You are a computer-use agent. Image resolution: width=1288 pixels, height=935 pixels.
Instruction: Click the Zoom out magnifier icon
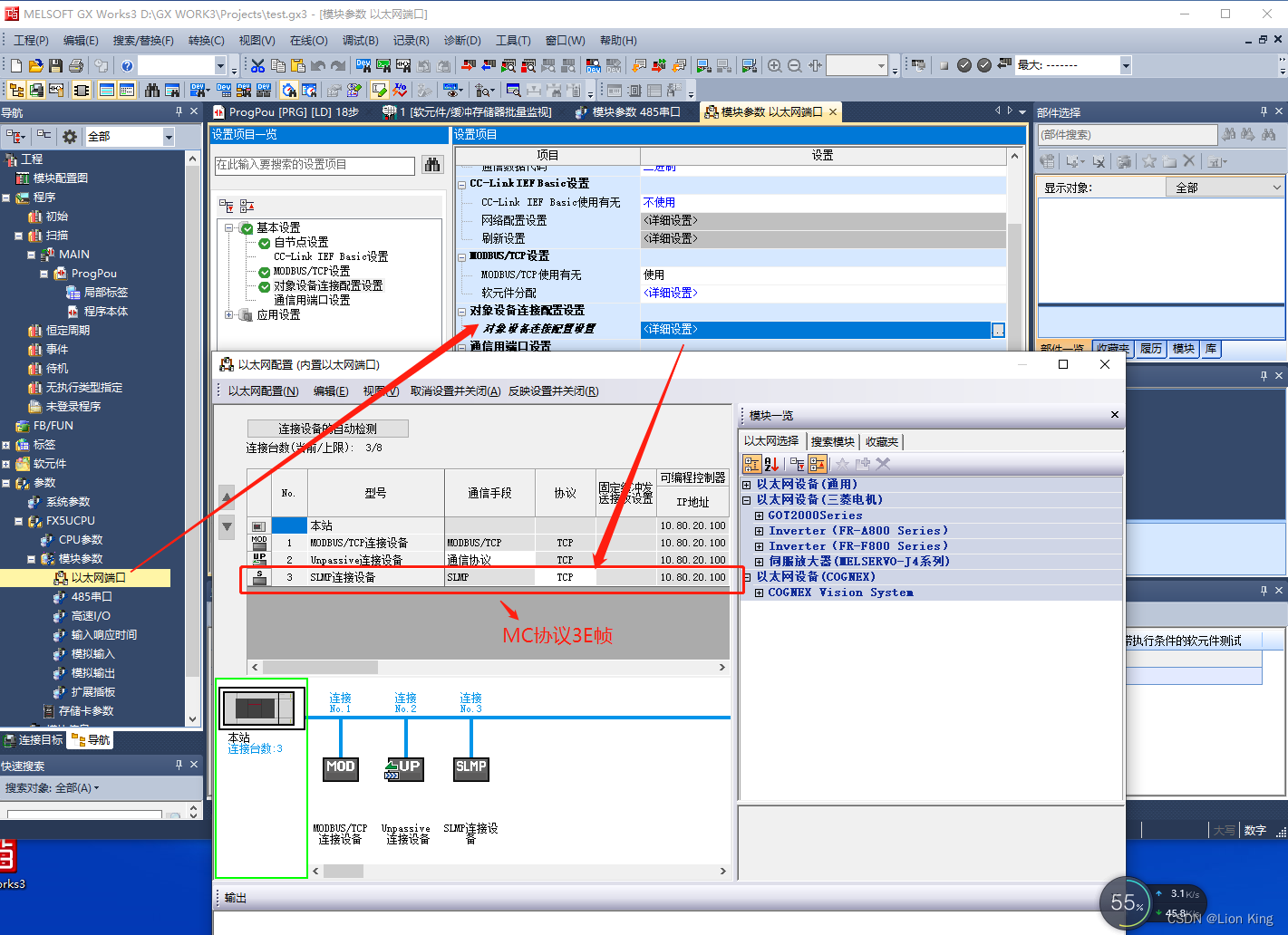[x=795, y=65]
